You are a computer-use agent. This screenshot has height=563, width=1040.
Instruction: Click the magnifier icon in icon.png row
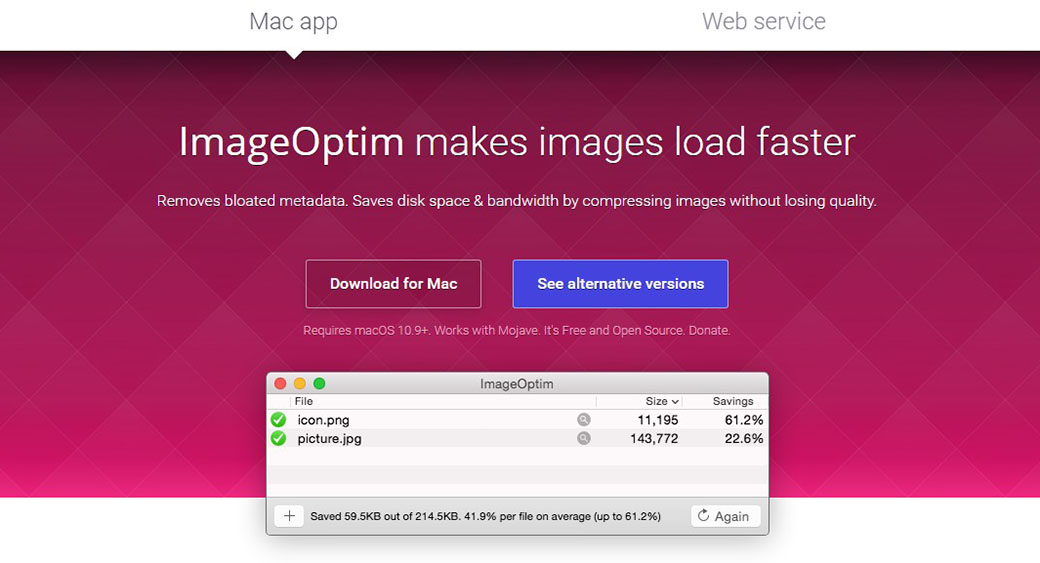583,420
